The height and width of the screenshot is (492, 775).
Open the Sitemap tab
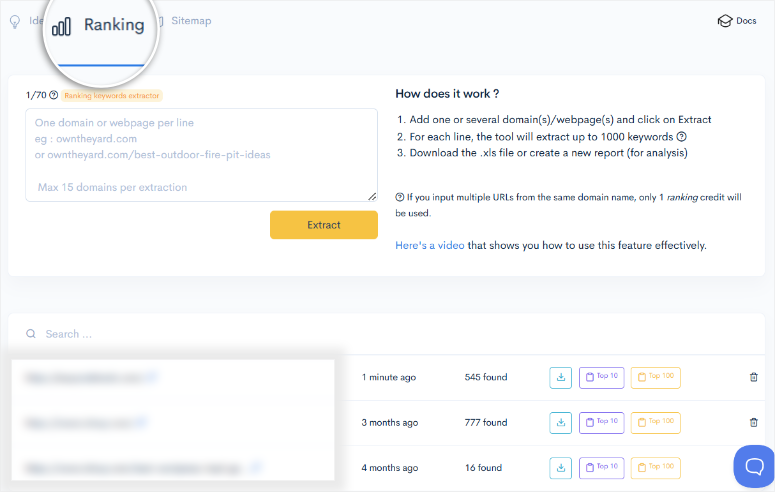190,21
